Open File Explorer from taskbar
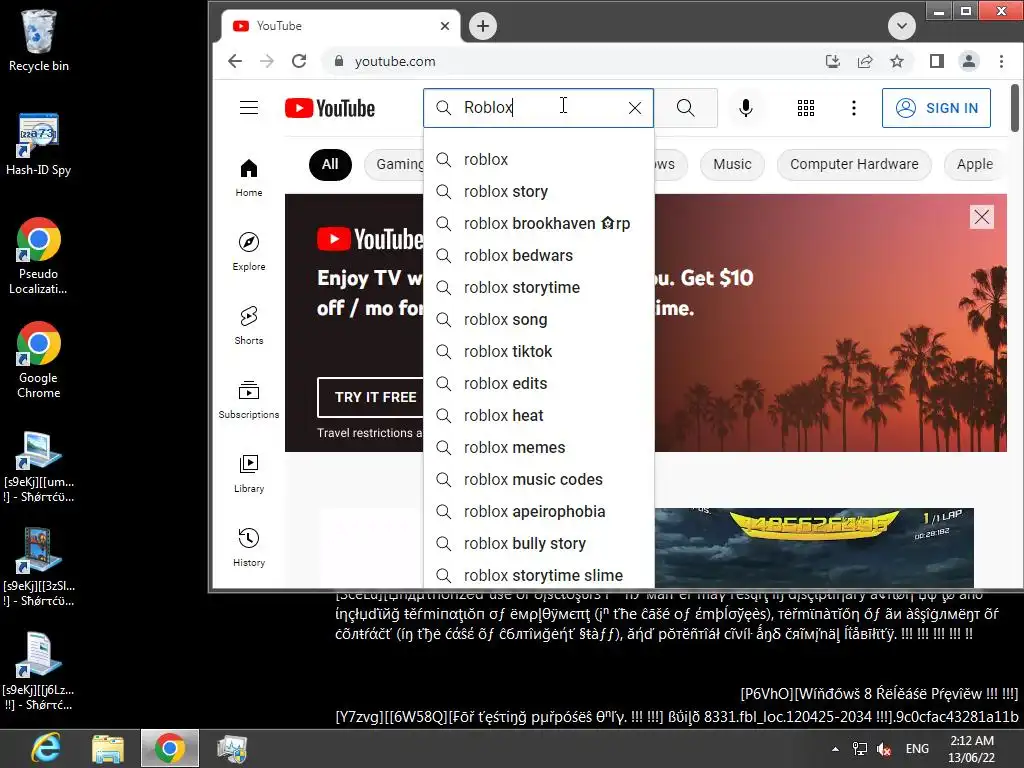 coord(108,748)
